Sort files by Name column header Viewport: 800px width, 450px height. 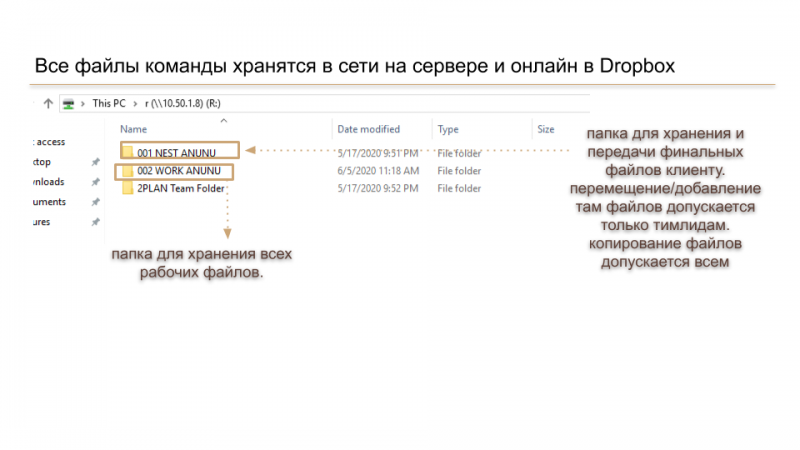click(x=133, y=129)
